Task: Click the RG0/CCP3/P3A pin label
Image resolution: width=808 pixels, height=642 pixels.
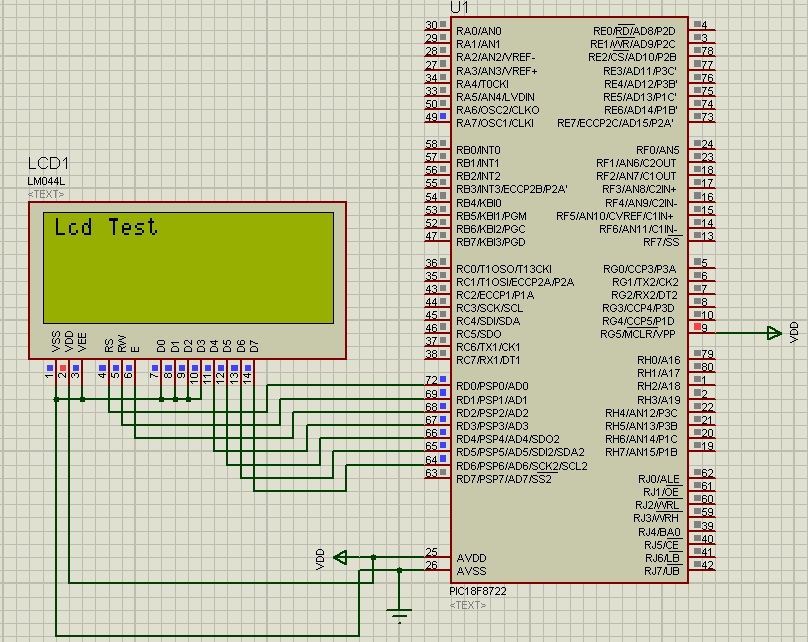Action: [x=639, y=269]
